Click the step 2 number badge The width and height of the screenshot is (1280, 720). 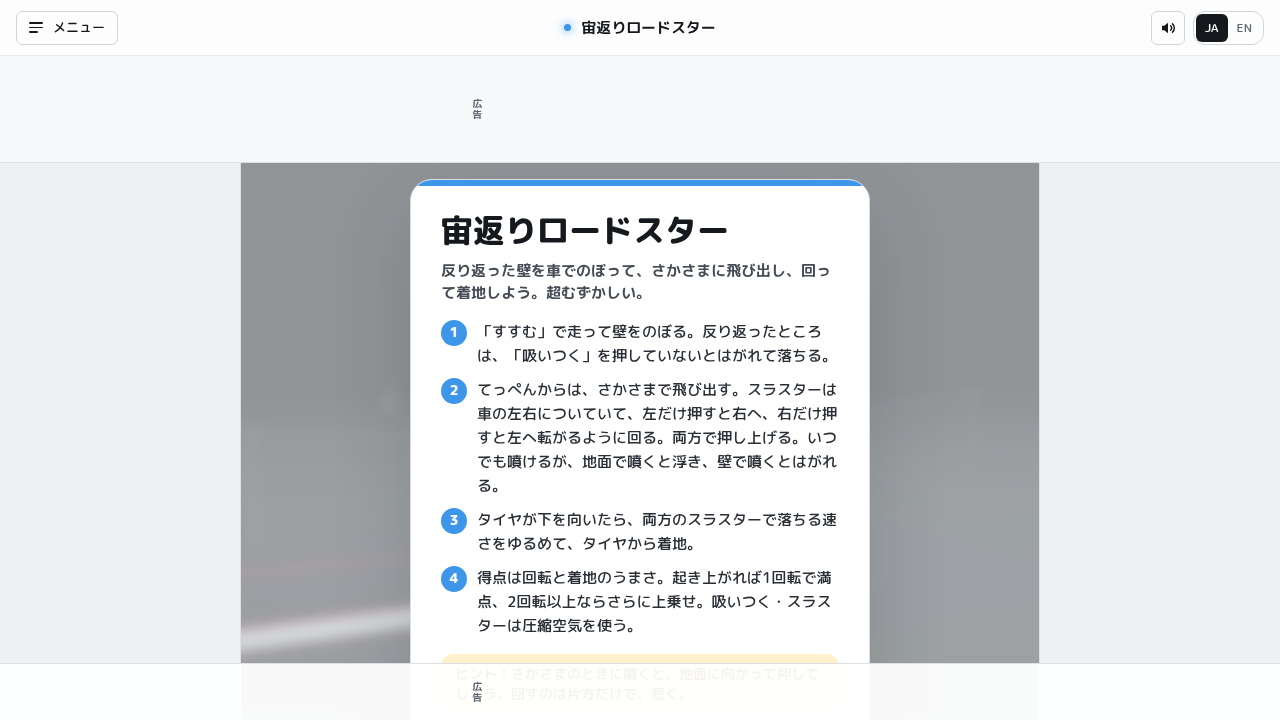point(454,391)
